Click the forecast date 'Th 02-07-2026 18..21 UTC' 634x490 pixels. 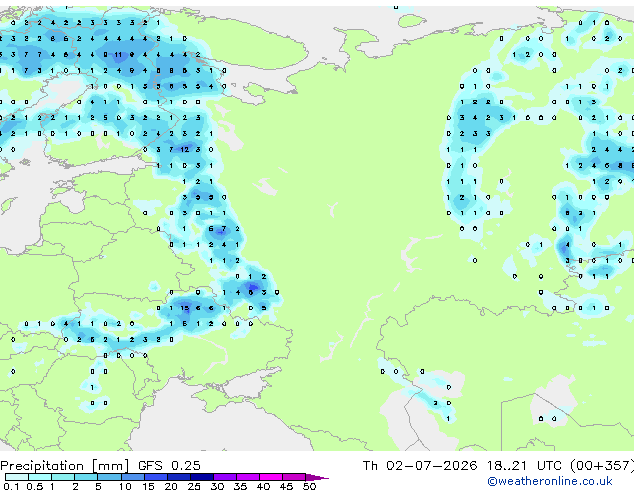click(464, 466)
